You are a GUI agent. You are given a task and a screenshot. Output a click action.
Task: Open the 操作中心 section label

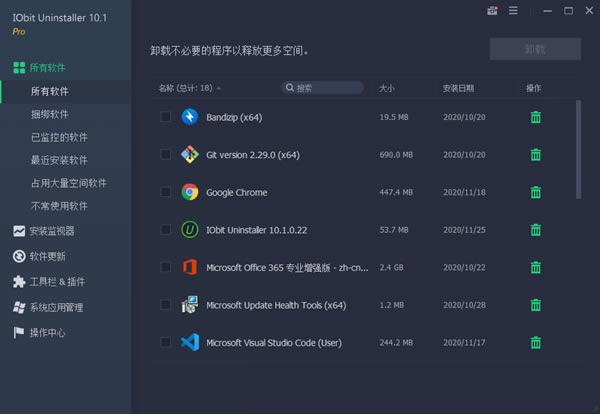(47, 333)
